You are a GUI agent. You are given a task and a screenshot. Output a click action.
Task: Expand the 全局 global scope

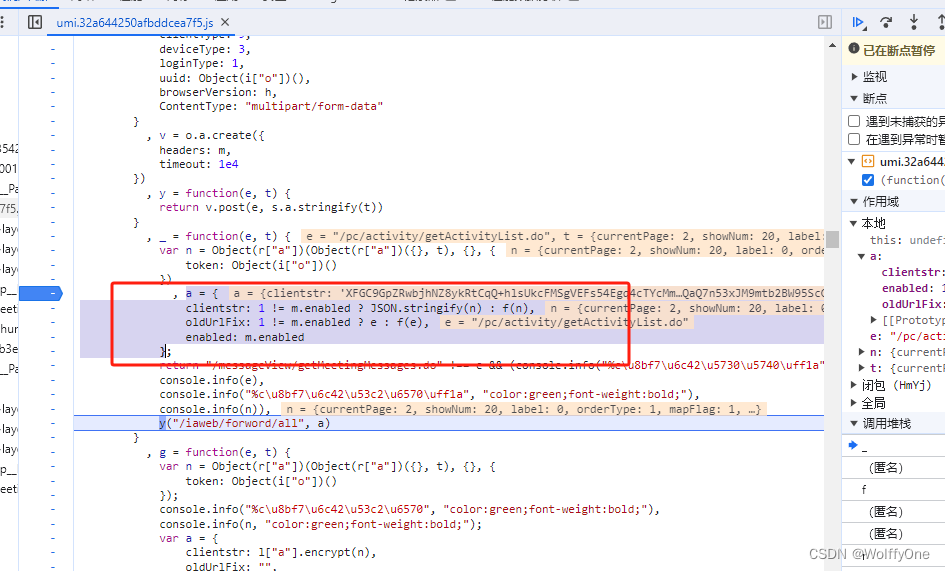(x=853, y=403)
